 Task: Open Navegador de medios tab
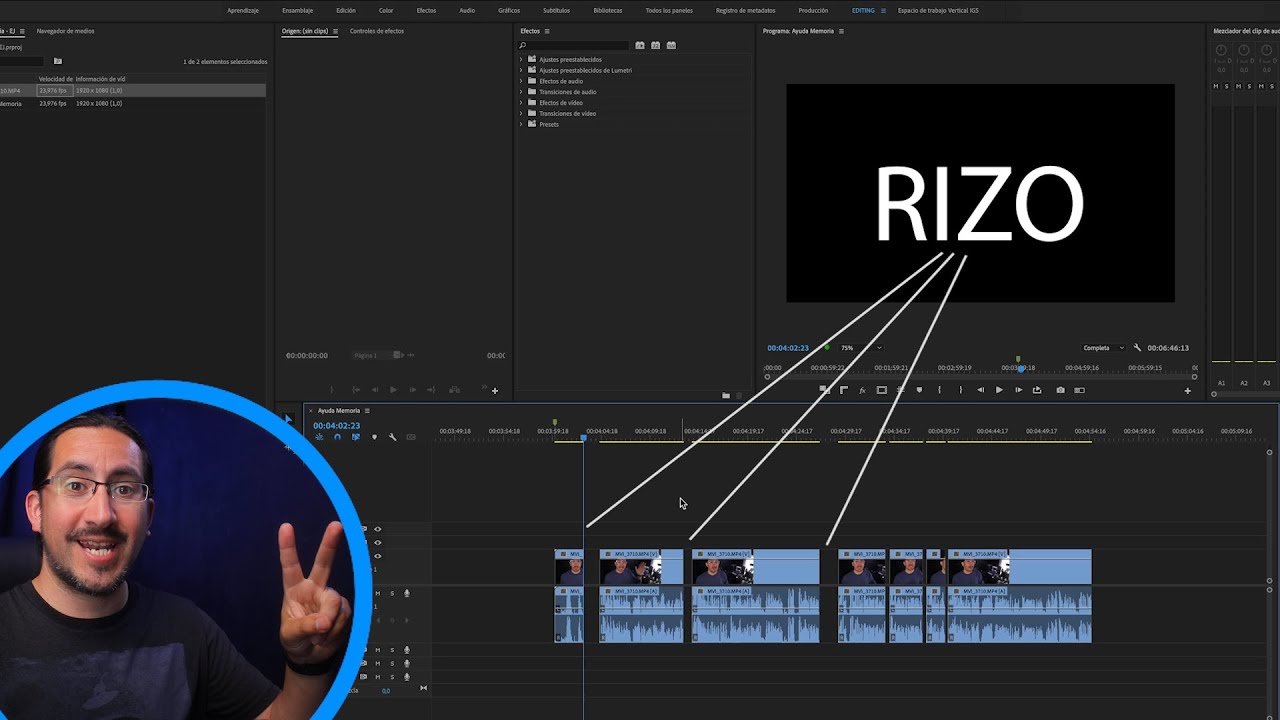click(x=65, y=31)
